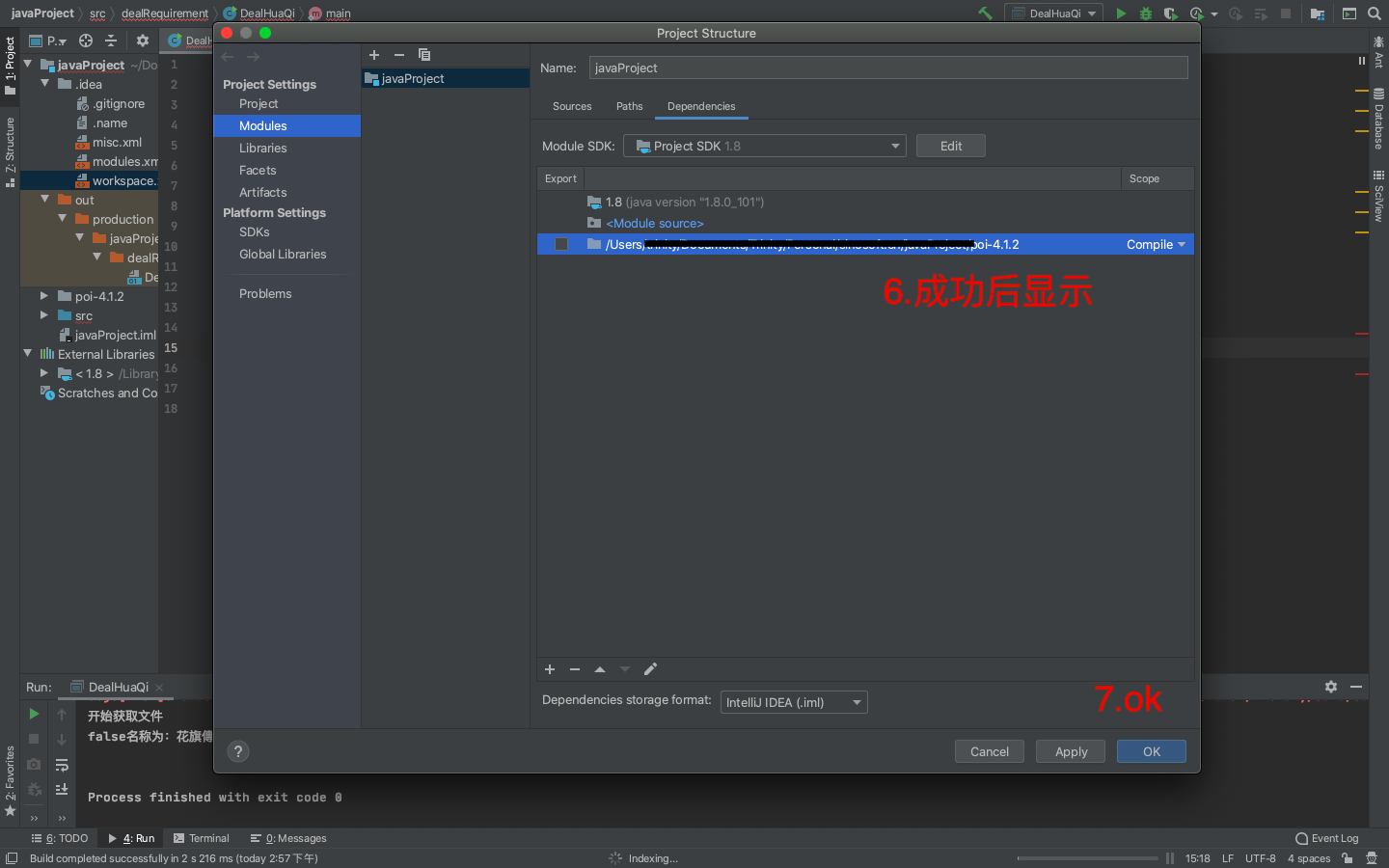Remove selected dependency with minus icon
The width and height of the screenshot is (1389, 868).
[x=575, y=668]
